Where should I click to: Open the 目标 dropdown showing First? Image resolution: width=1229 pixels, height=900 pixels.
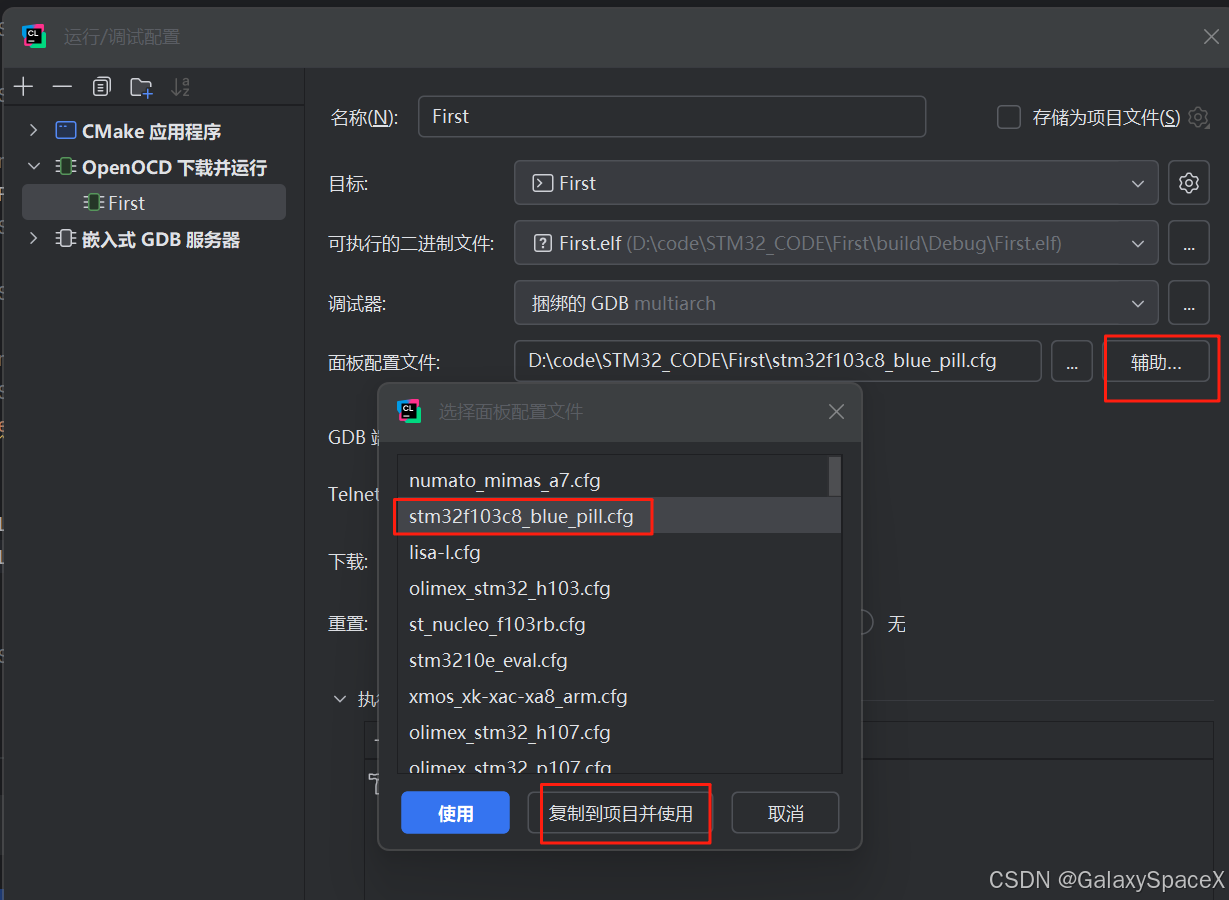tap(836, 183)
